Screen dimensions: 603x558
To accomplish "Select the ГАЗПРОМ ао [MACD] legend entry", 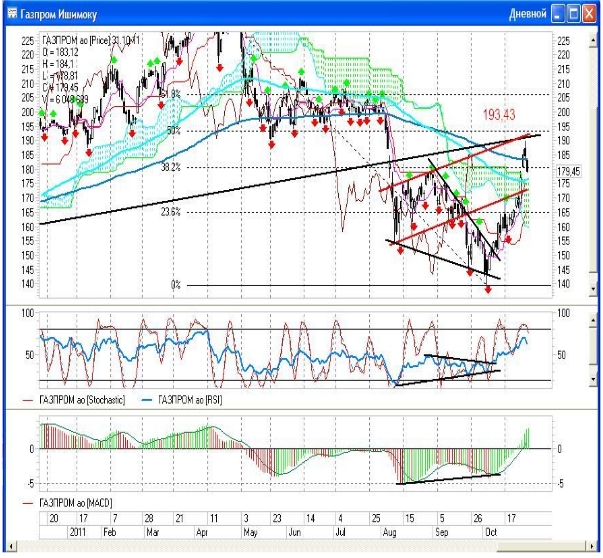I will point(68,503).
